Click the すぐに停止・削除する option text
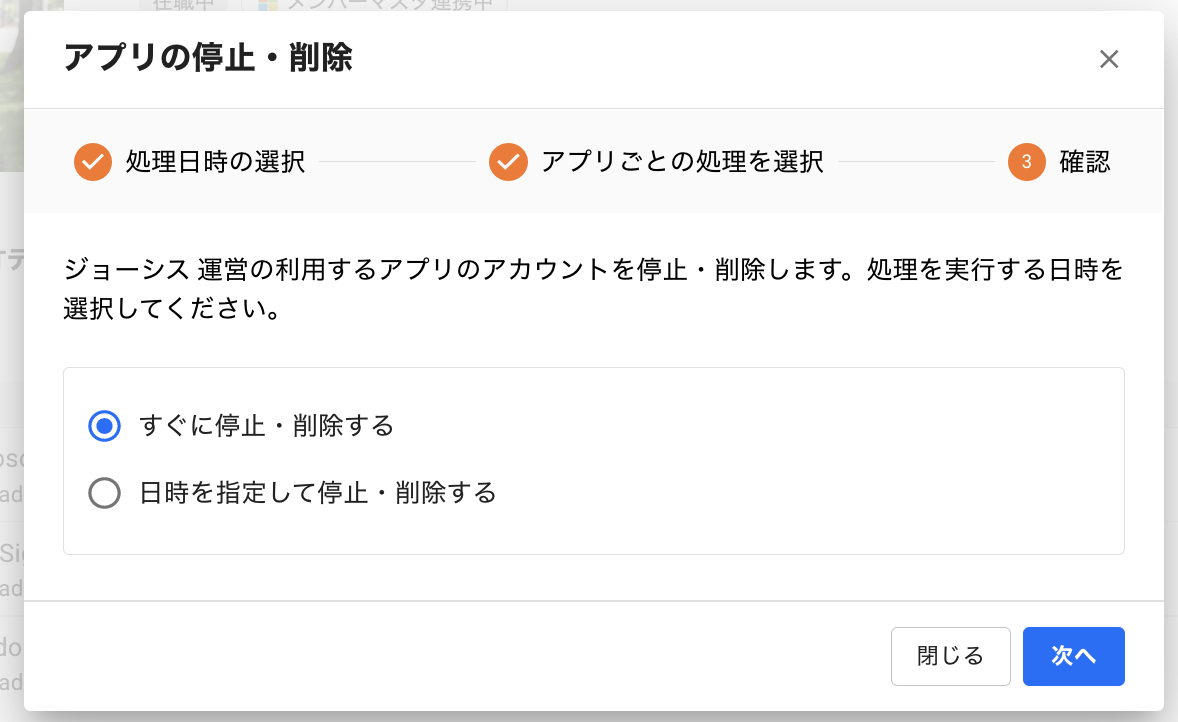Viewport: 1178px width, 722px height. 267,426
